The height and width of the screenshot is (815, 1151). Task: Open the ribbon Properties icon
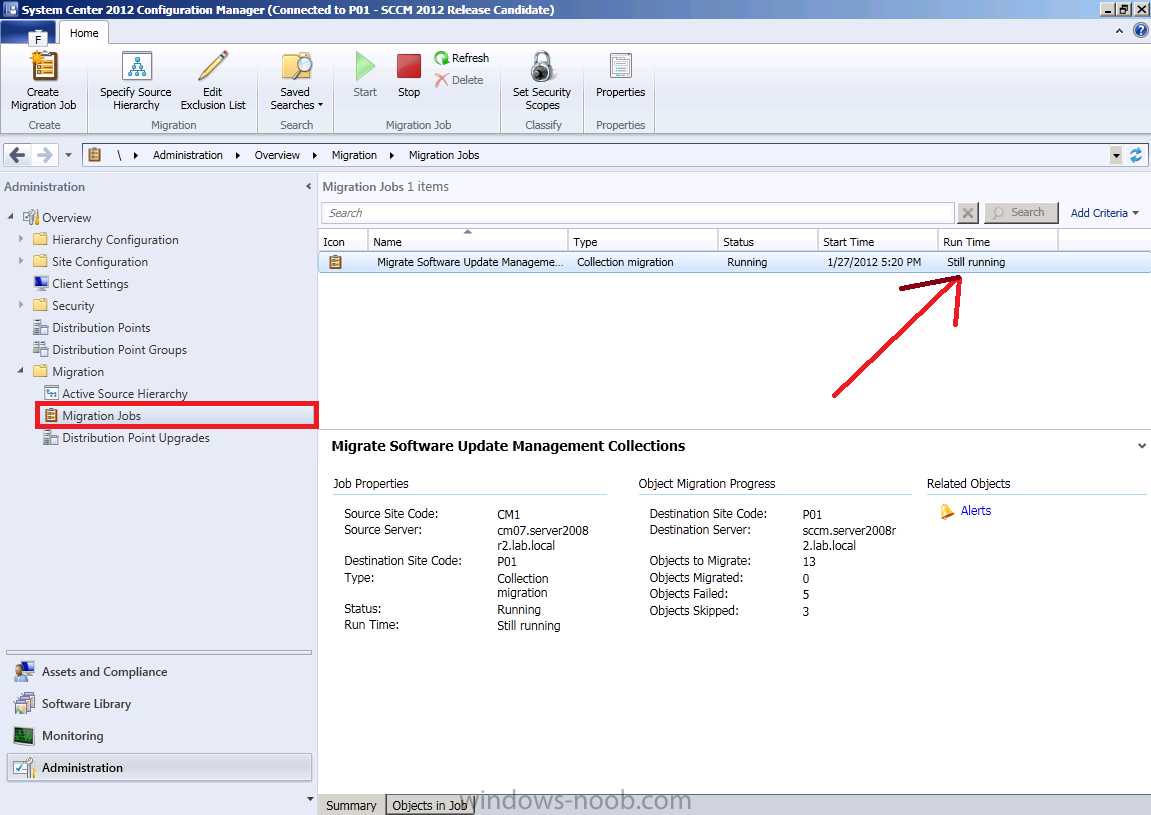(620, 66)
